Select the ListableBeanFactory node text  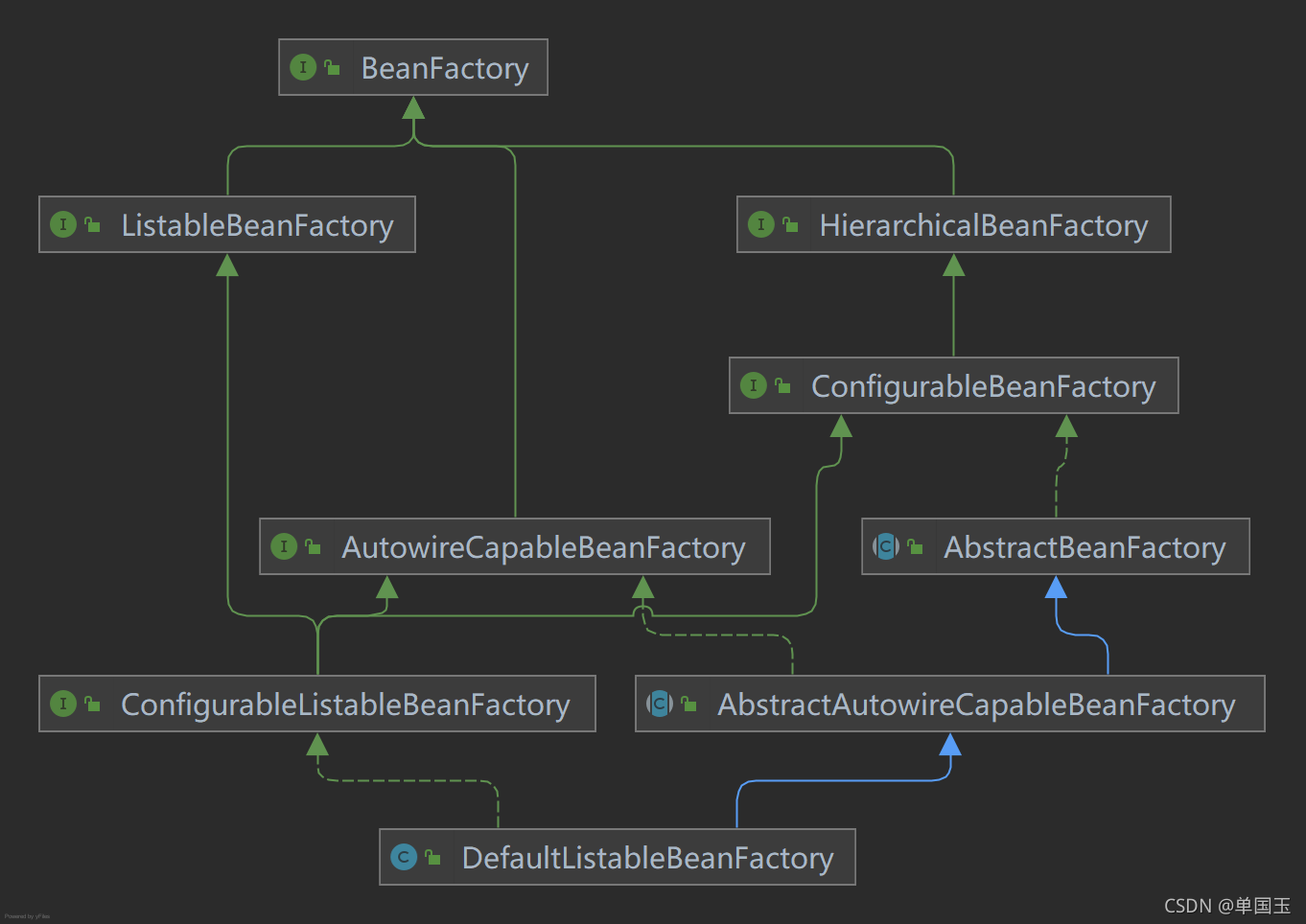[257, 225]
